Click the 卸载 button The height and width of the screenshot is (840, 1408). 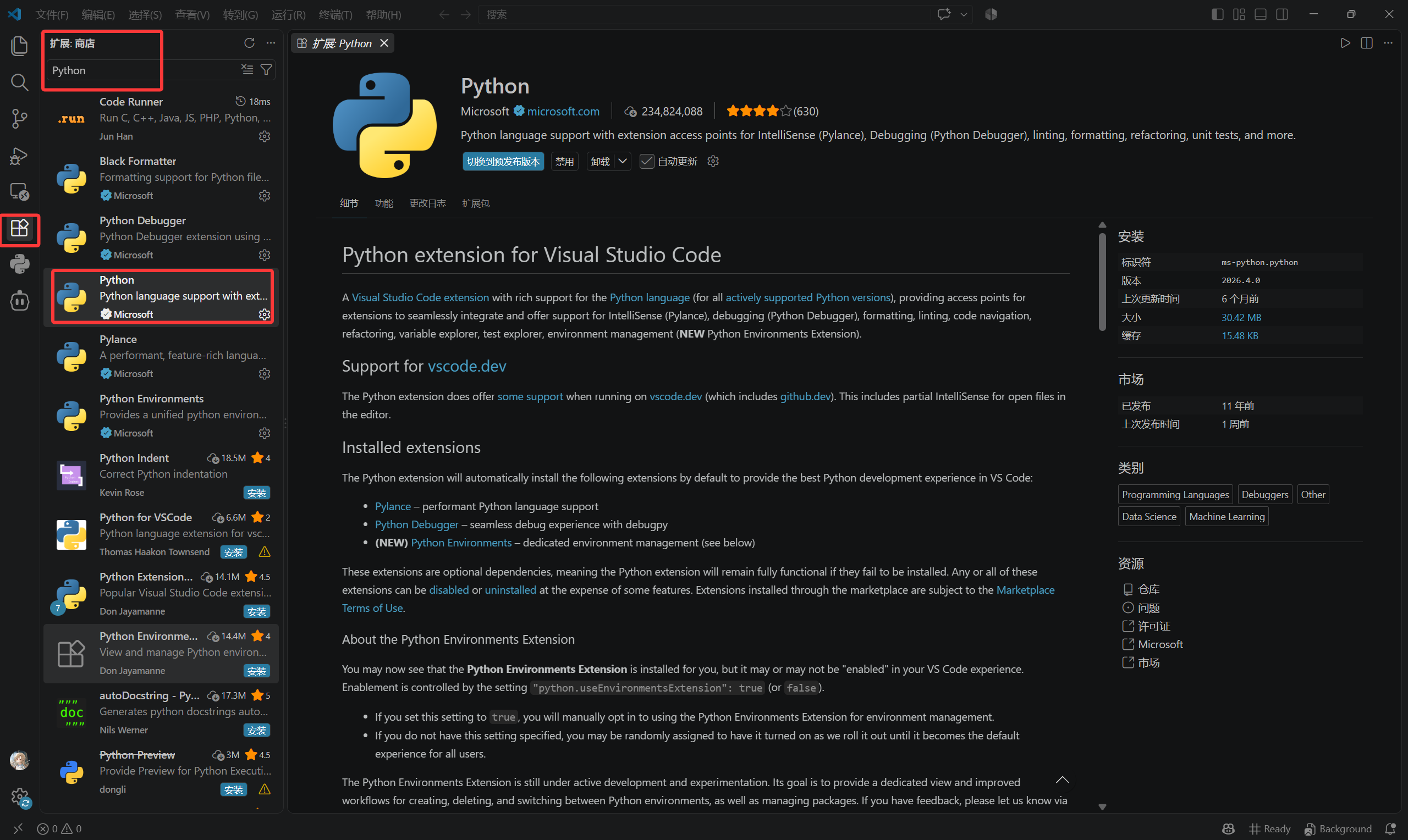(x=601, y=161)
